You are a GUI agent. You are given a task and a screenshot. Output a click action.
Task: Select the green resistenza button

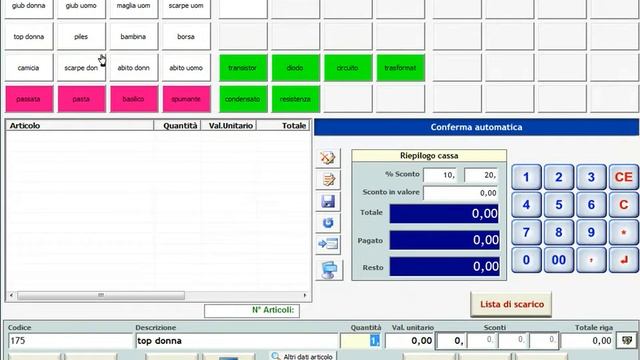(x=296, y=99)
